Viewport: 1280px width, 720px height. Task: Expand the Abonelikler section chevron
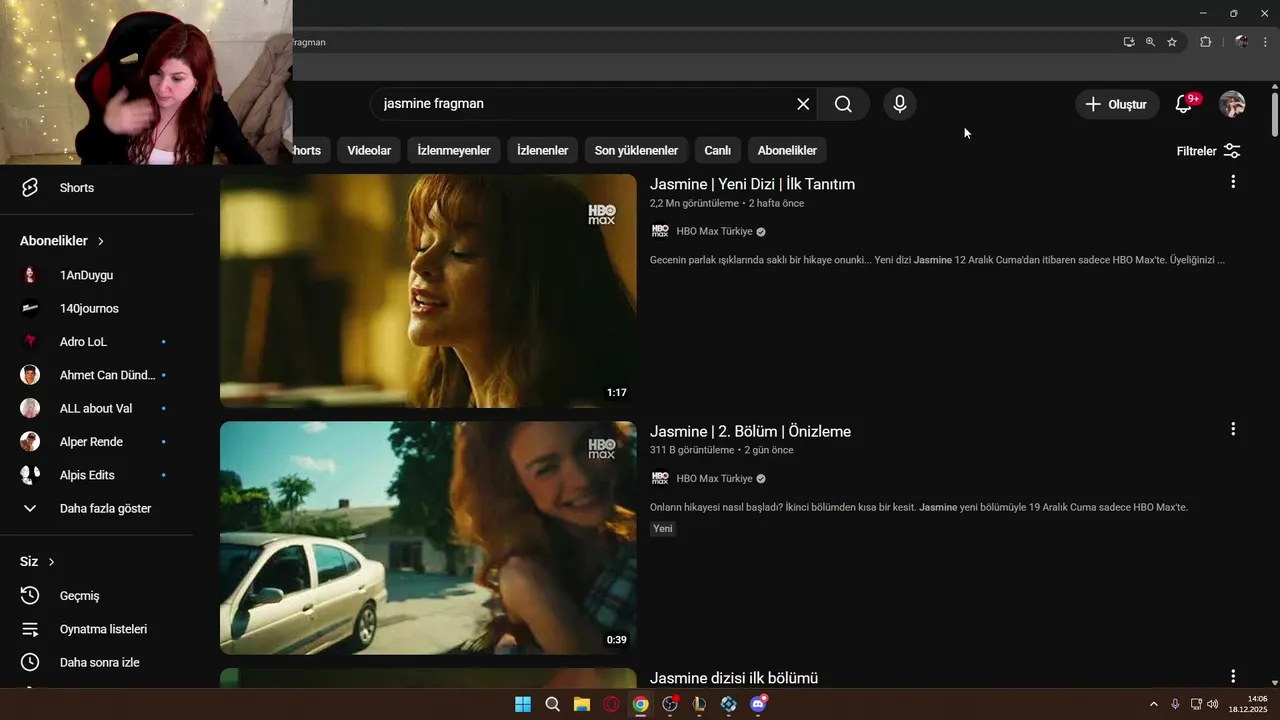[x=101, y=241]
